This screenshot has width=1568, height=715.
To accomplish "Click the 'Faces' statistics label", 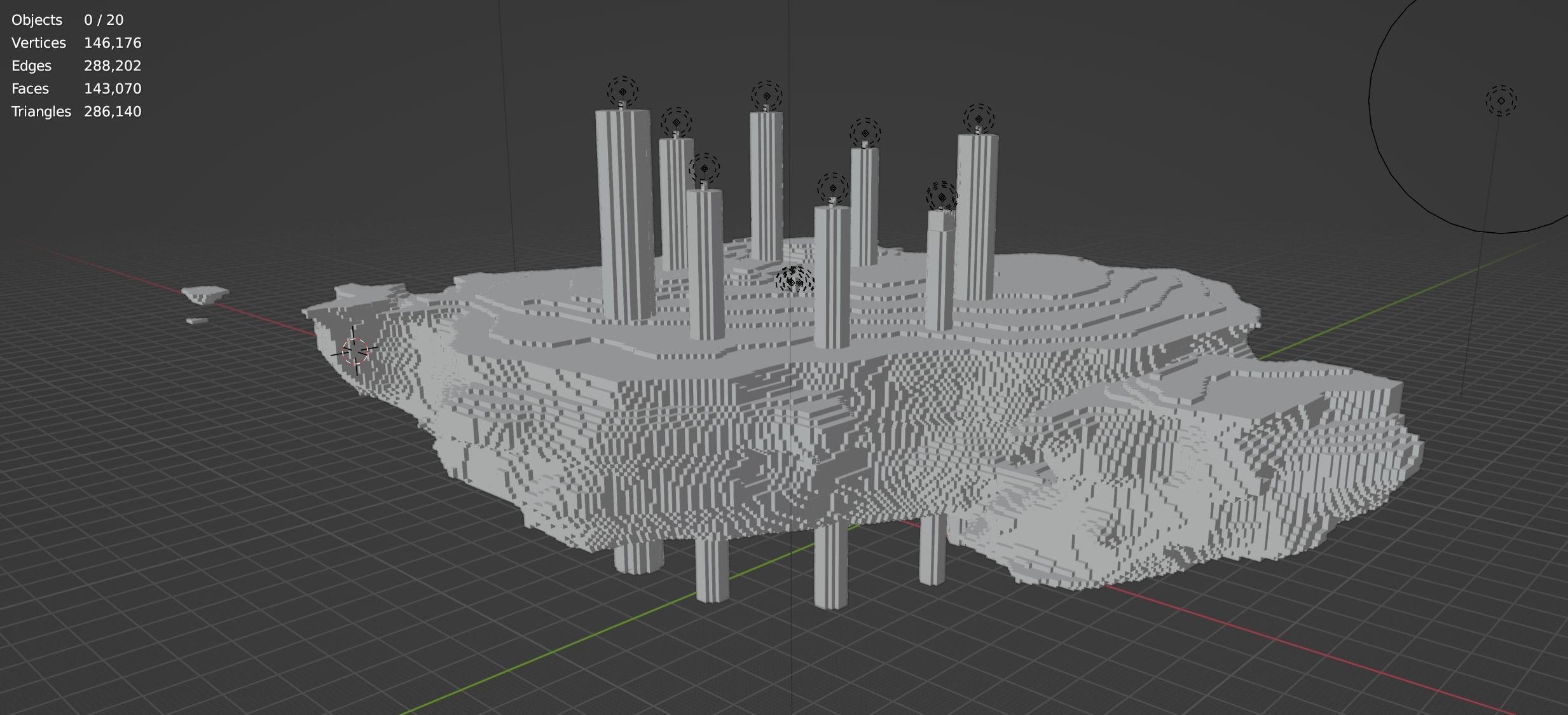I will point(30,88).
